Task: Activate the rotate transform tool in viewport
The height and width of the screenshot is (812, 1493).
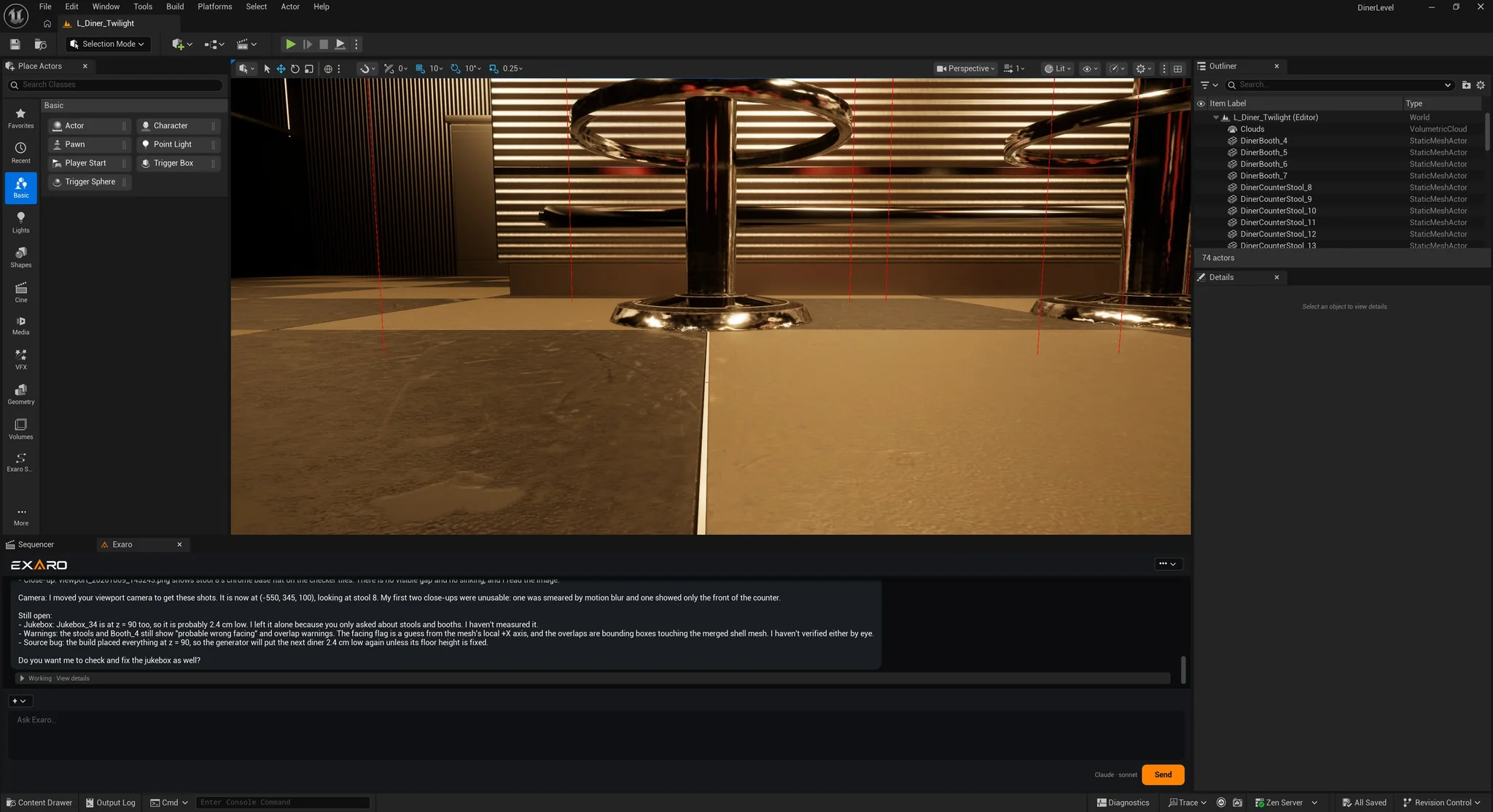Action: pos(295,69)
